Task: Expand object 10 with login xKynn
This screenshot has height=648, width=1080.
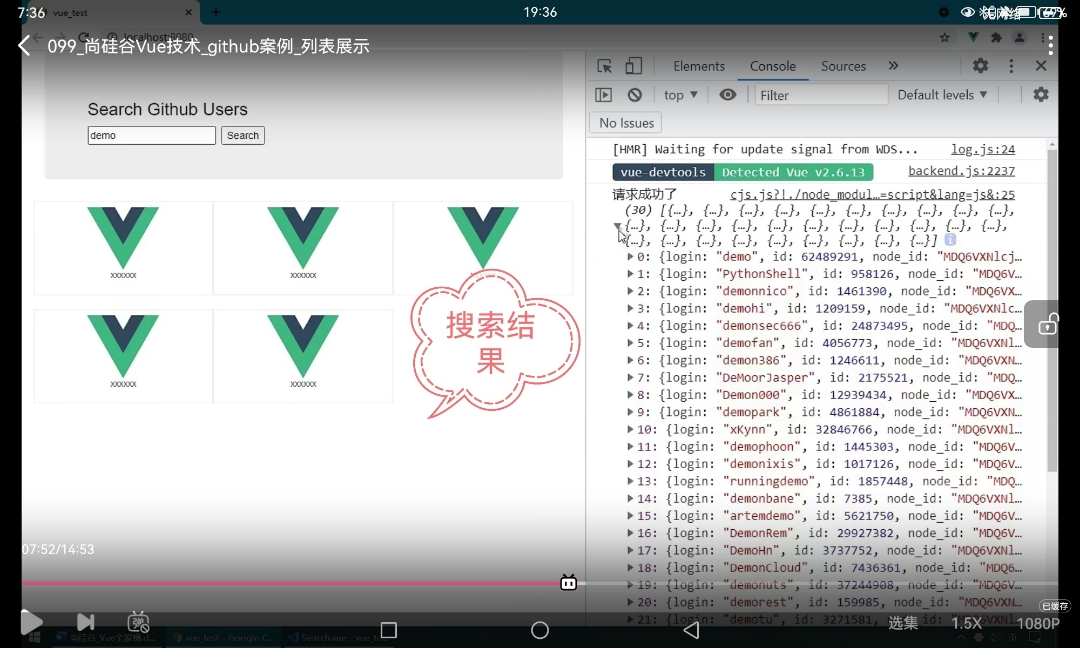Action: [630, 429]
